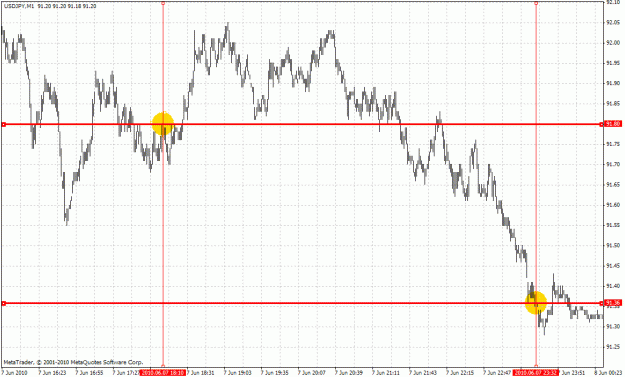Click the 91.50 price scale label
The width and height of the screenshot is (625, 377).
click(x=613, y=245)
